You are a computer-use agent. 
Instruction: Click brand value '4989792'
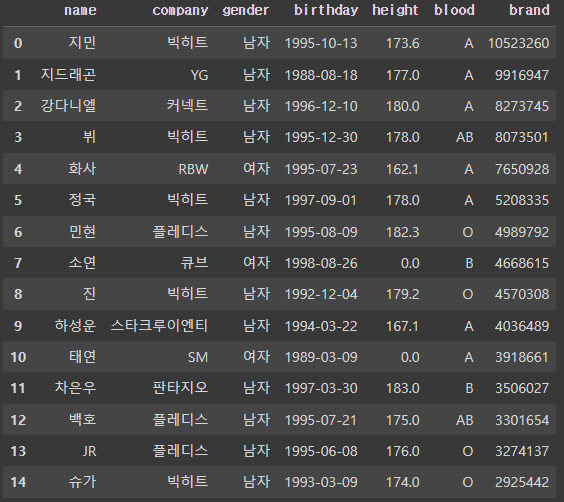tap(522, 232)
